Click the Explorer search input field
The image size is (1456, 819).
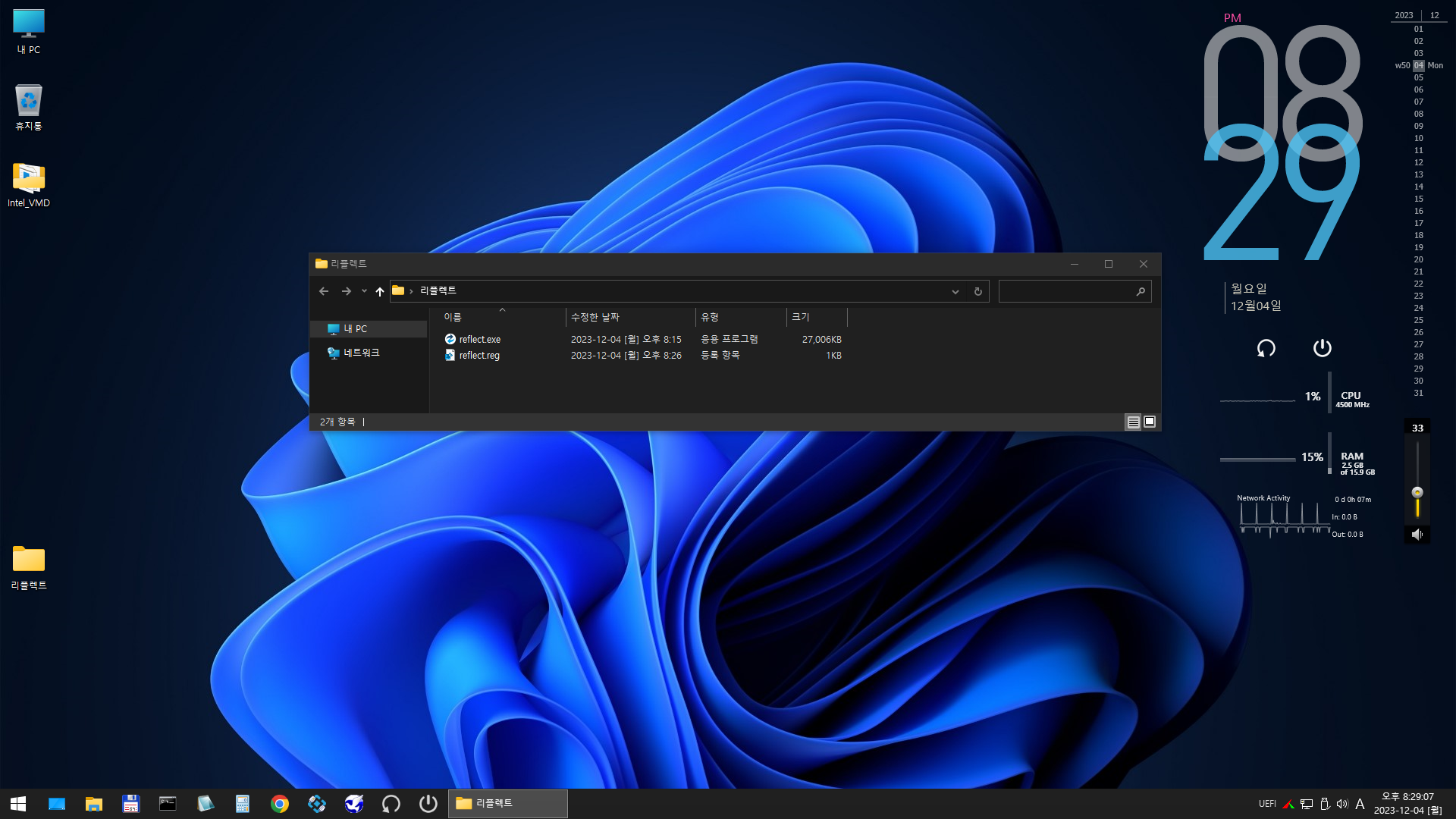1065,291
